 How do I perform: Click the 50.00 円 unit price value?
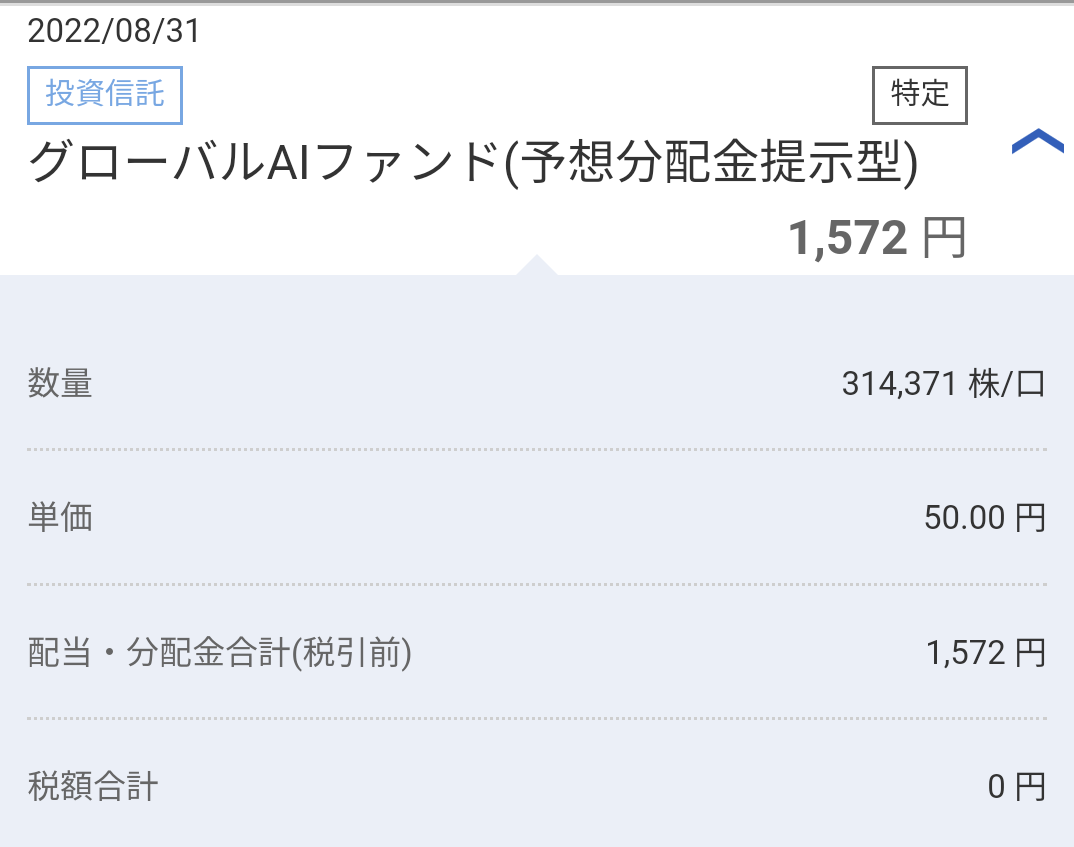point(985,518)
